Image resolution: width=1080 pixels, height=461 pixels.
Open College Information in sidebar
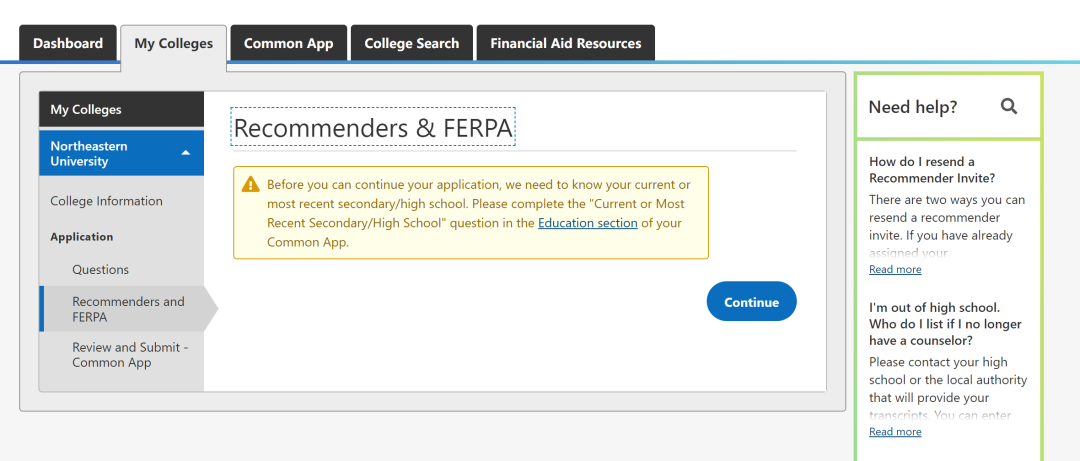click(x=107, y=201)
